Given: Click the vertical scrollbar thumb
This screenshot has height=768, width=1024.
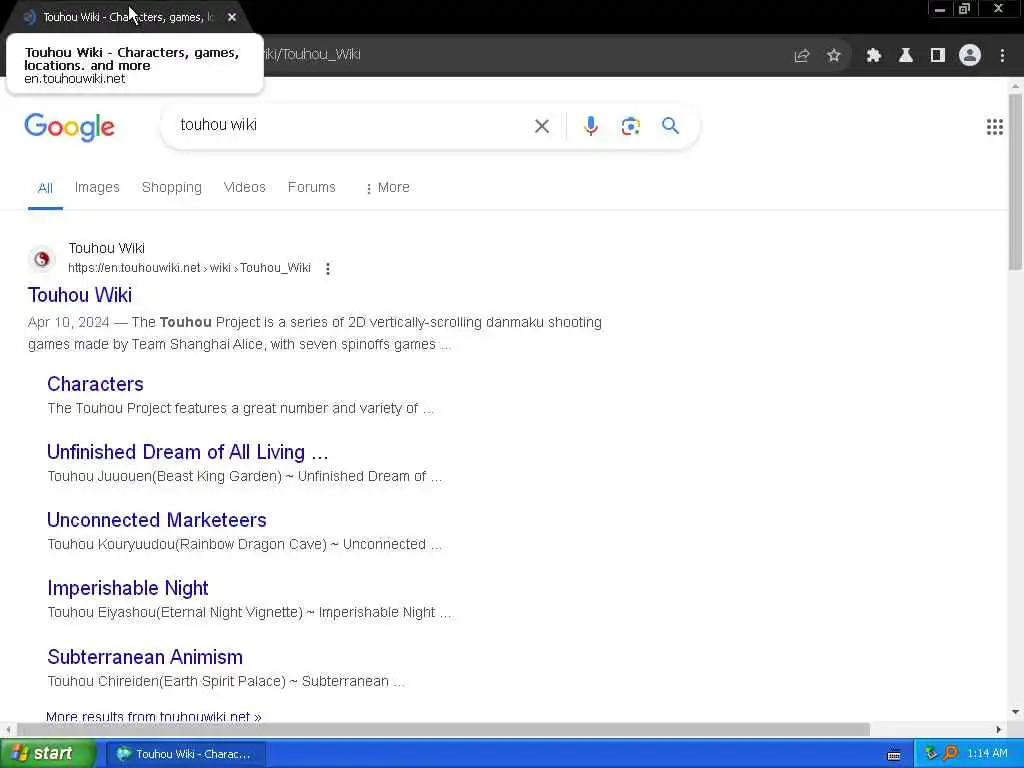Looking at the screenshot, I should [1015, 182].
